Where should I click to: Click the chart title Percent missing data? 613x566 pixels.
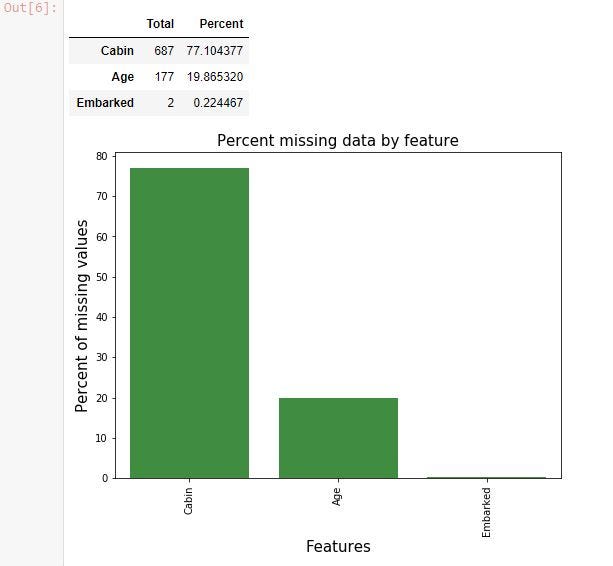point(338,140)
